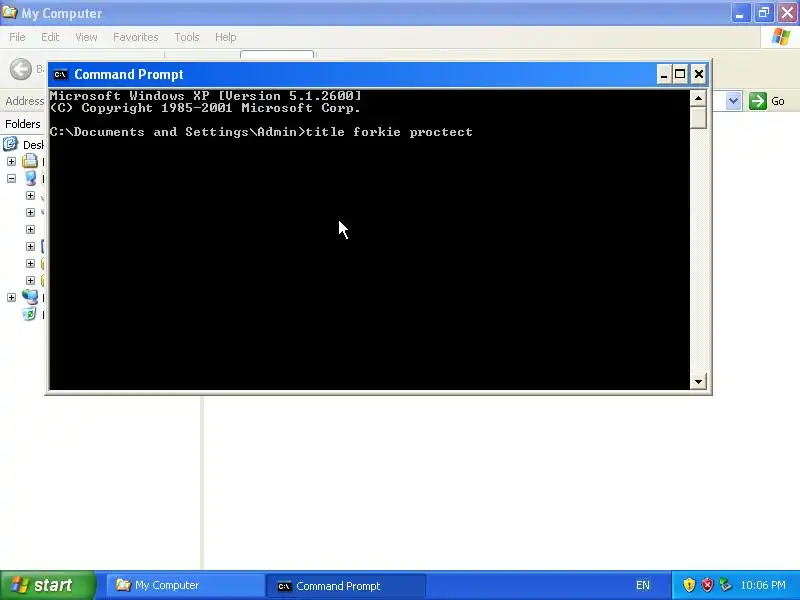Open the EN language bar indicator
Viewport: 800px width, 600px height.
point(643,585)
